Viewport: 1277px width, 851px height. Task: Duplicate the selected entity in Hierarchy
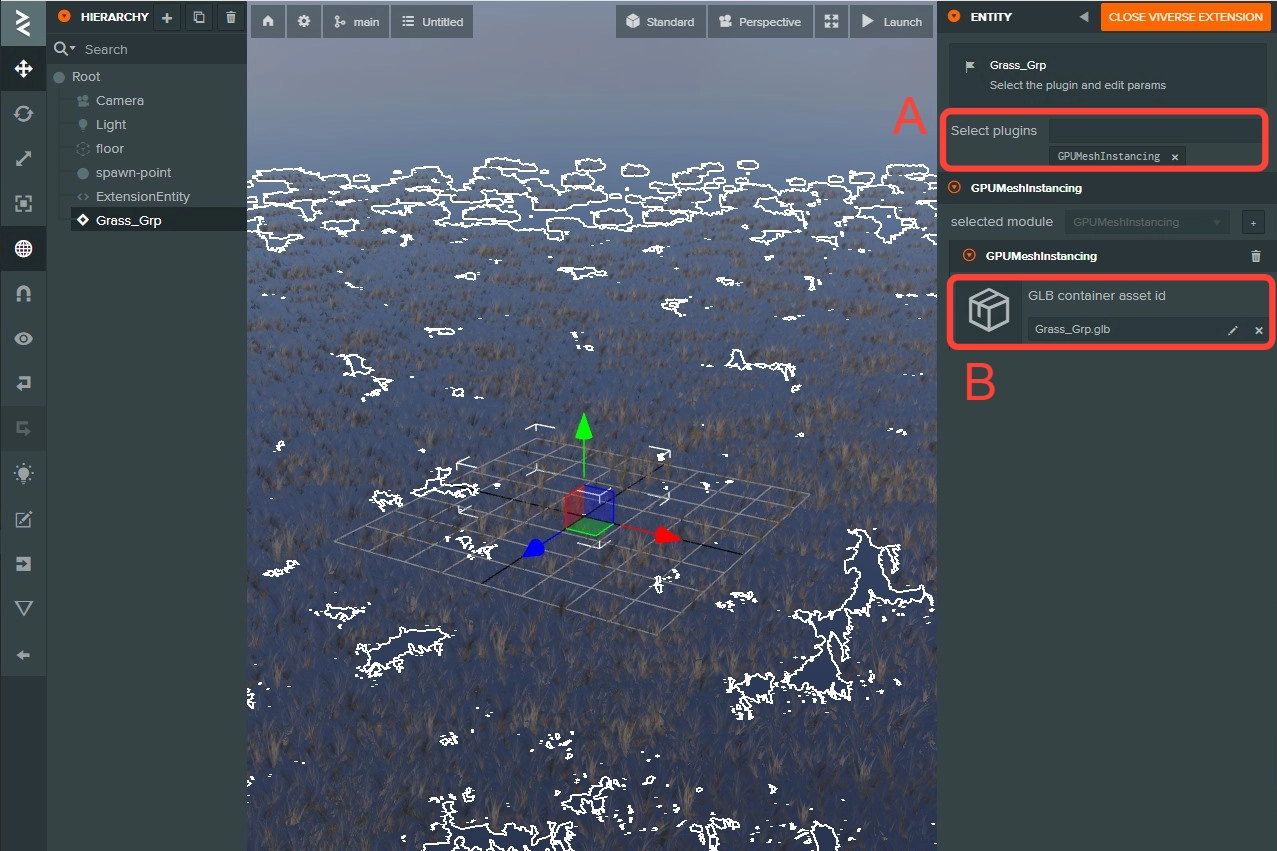point(199,17)
